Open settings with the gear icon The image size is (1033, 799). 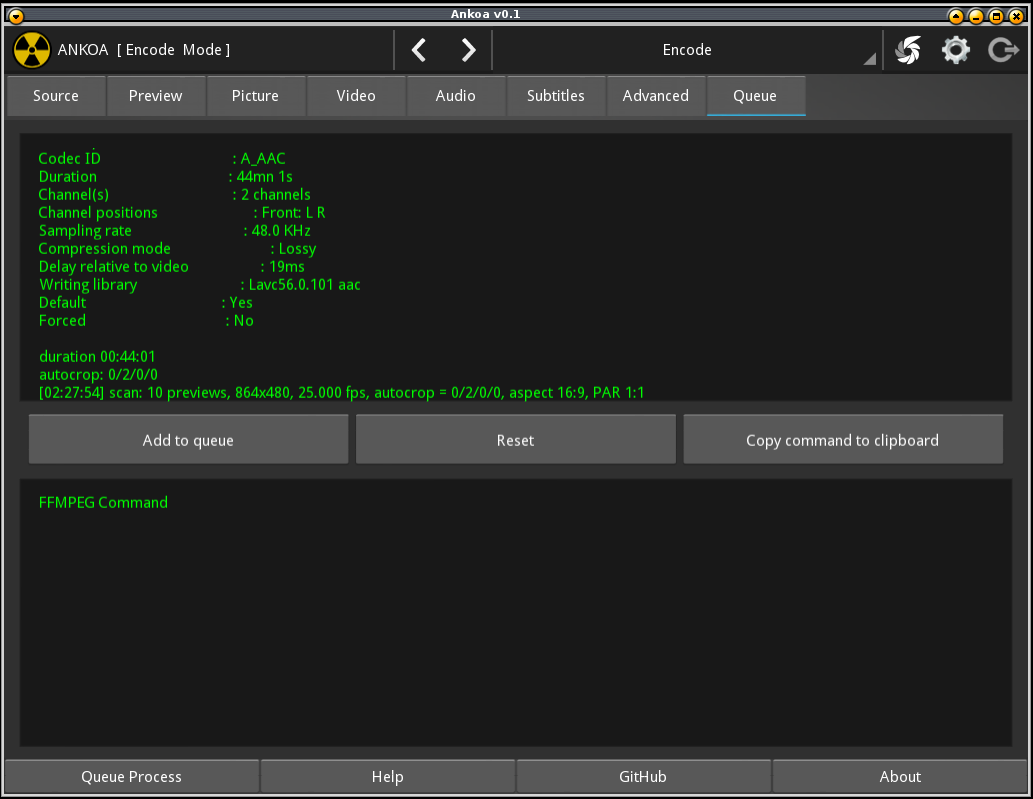(955, 50)
